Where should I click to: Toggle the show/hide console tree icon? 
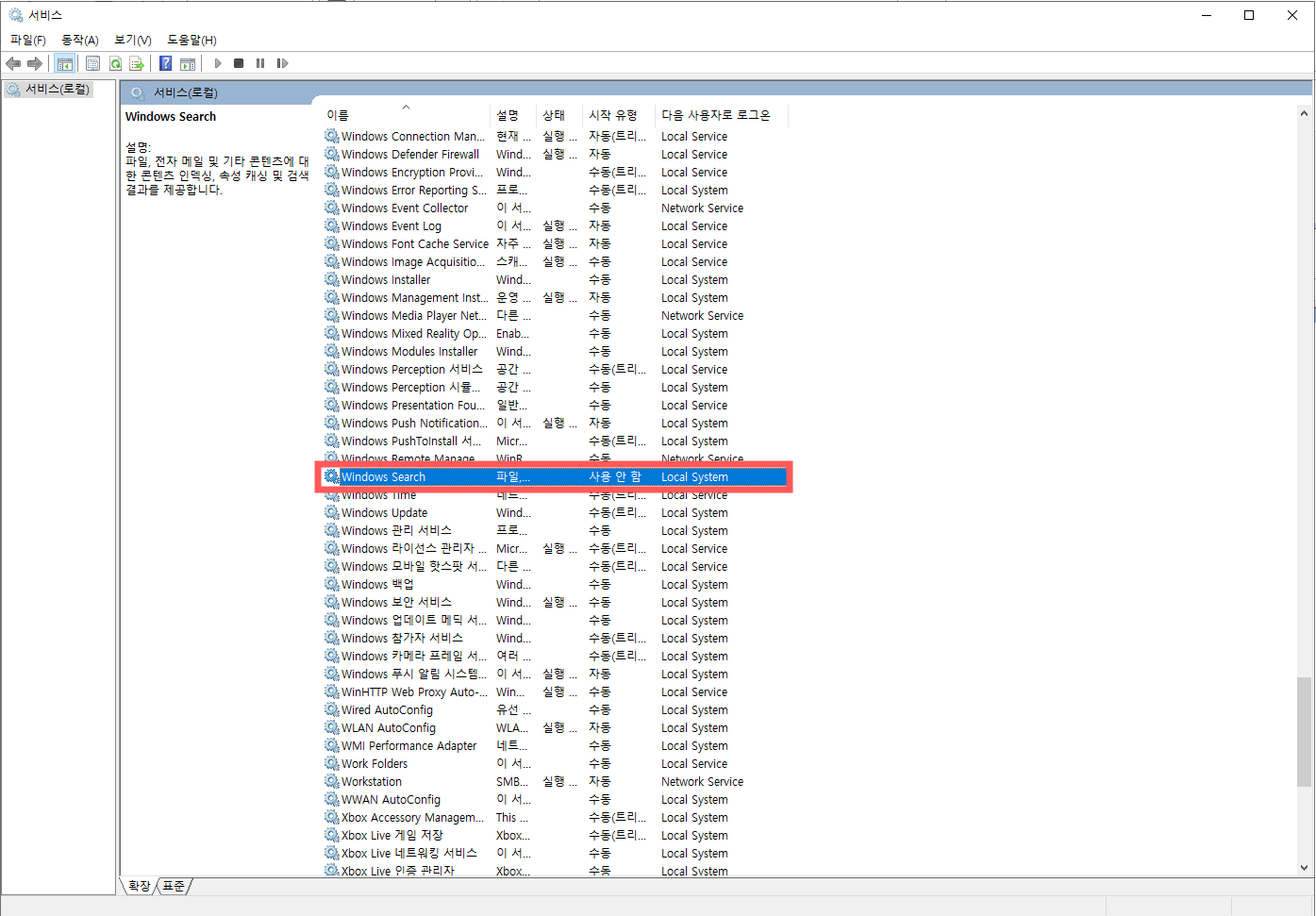[65, 63]
